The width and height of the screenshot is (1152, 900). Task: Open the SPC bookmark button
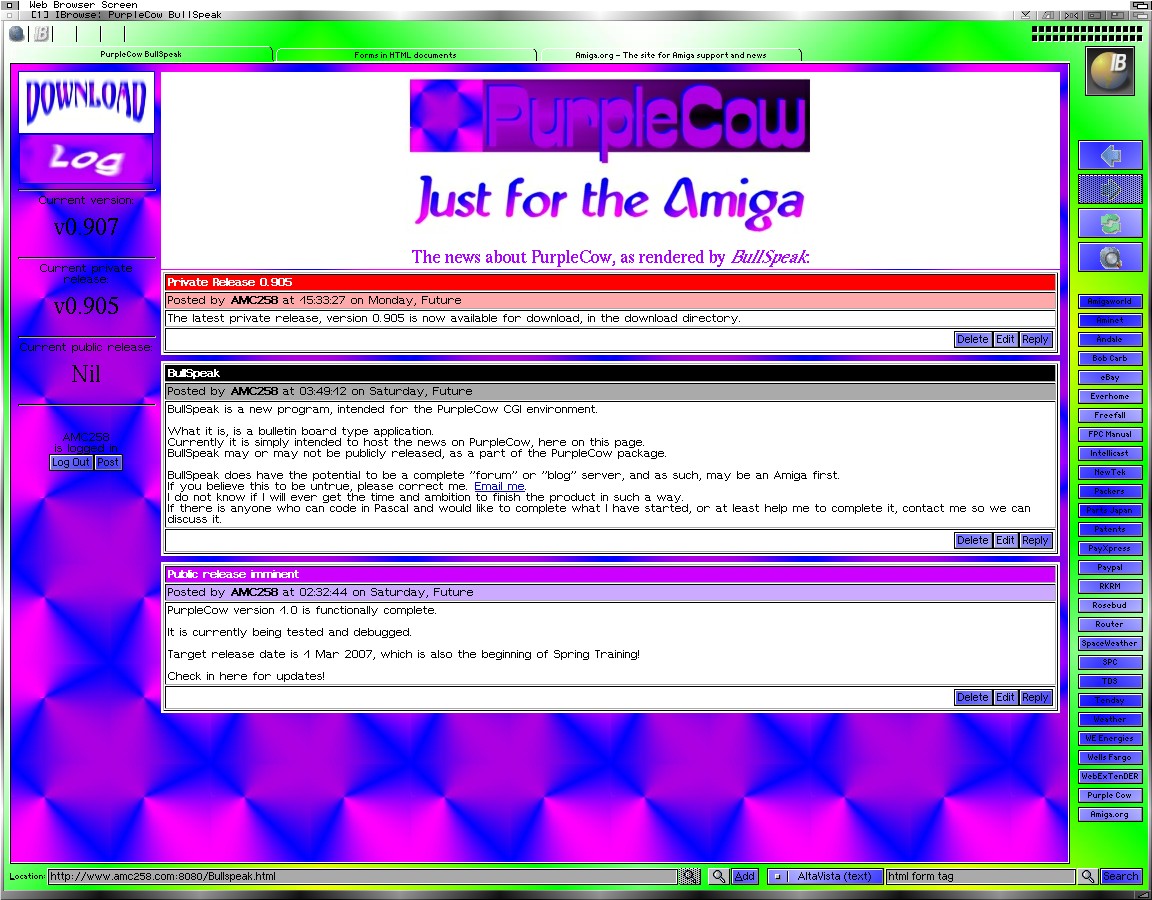[1109, 662]
